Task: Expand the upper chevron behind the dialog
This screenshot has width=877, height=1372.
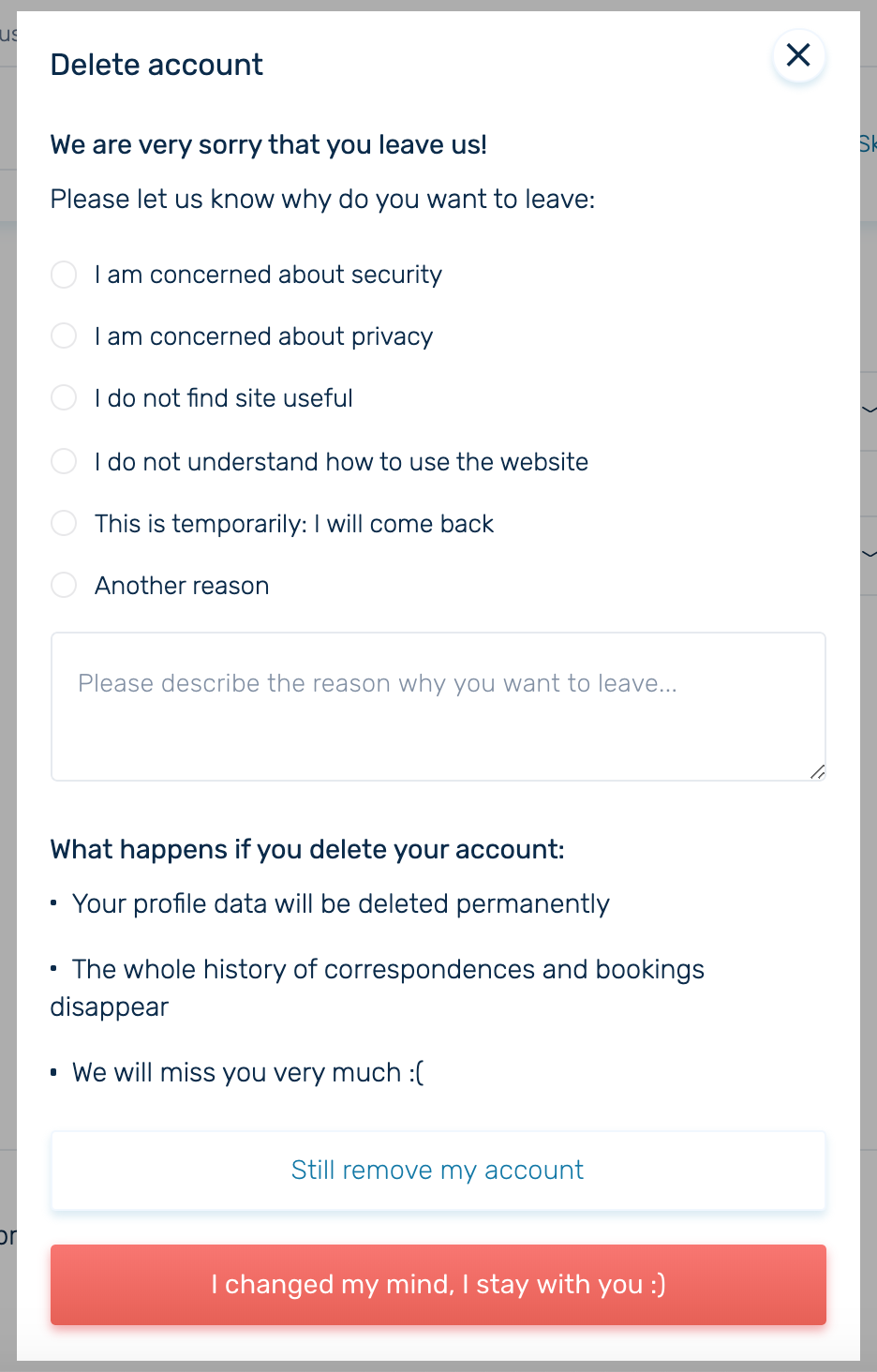Action: coord(869,410)
